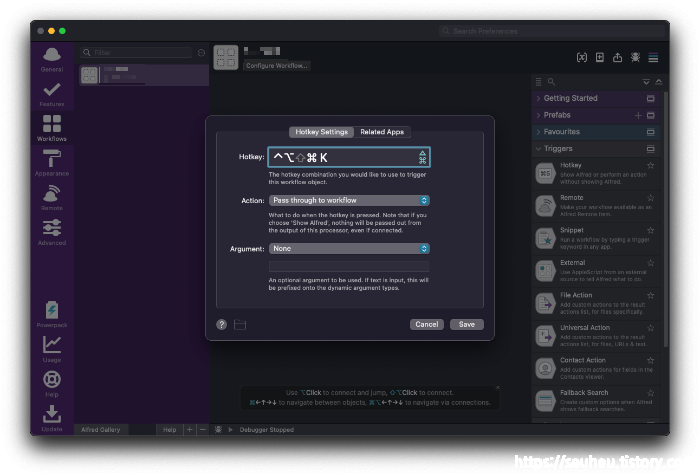
Task: Click the search magnifier in palette header
Action: tap(551, 82)
